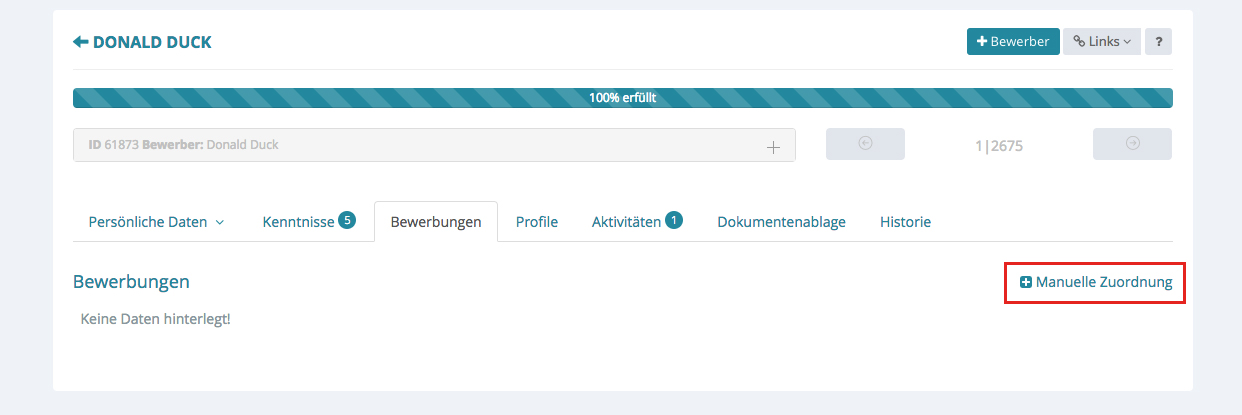The height and width of the screenshot is (415, 1242).
Task: Add a new applicant with Bewerber button
Action: click(1012, 42)
